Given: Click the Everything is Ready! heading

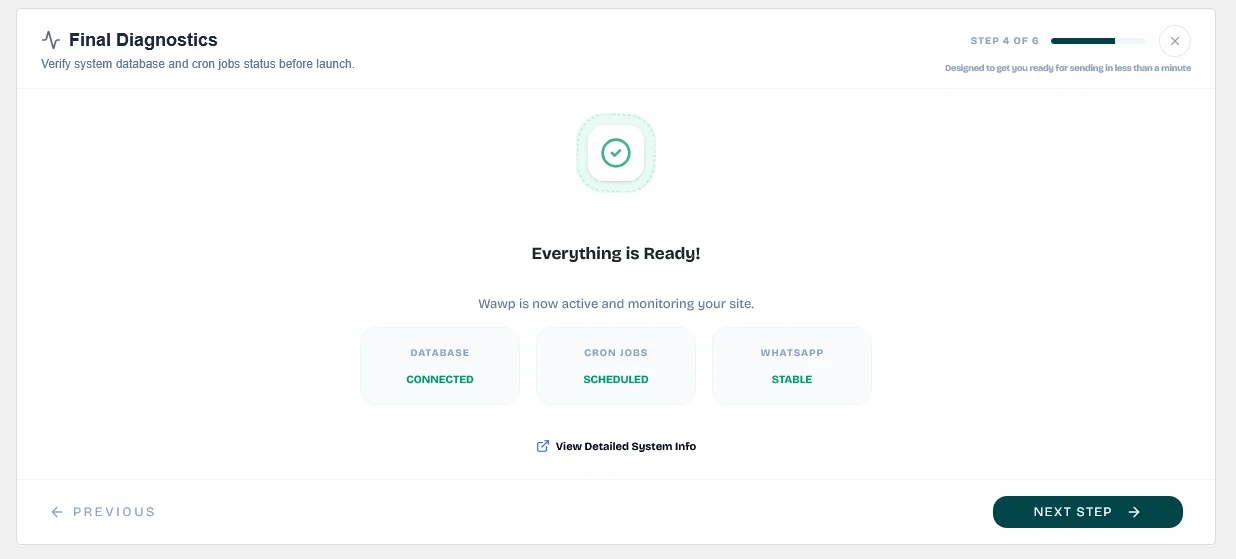Looking at the screenshot, I should tap(616, 253).
